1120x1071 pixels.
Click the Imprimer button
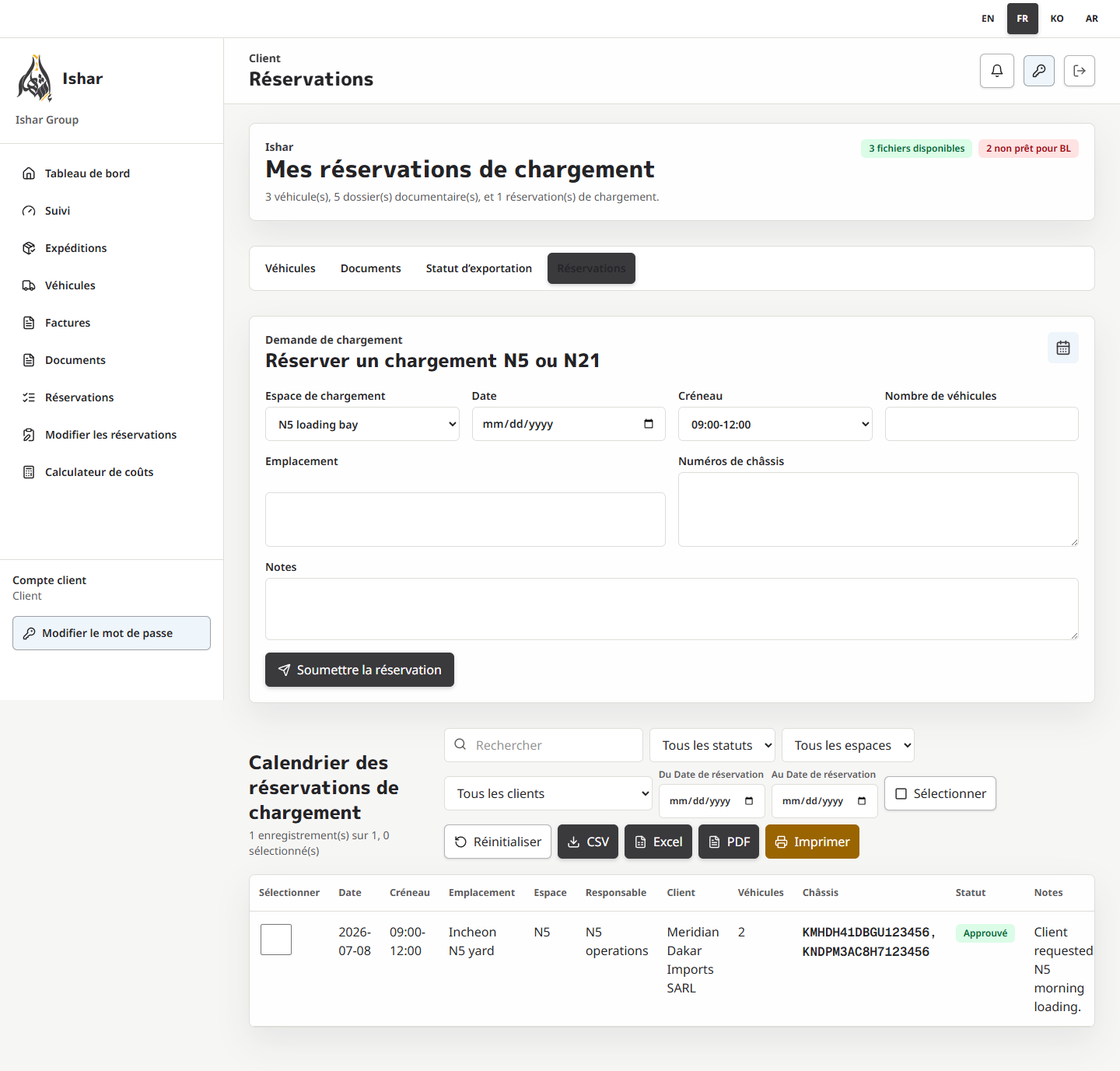[x=812, y=842]
